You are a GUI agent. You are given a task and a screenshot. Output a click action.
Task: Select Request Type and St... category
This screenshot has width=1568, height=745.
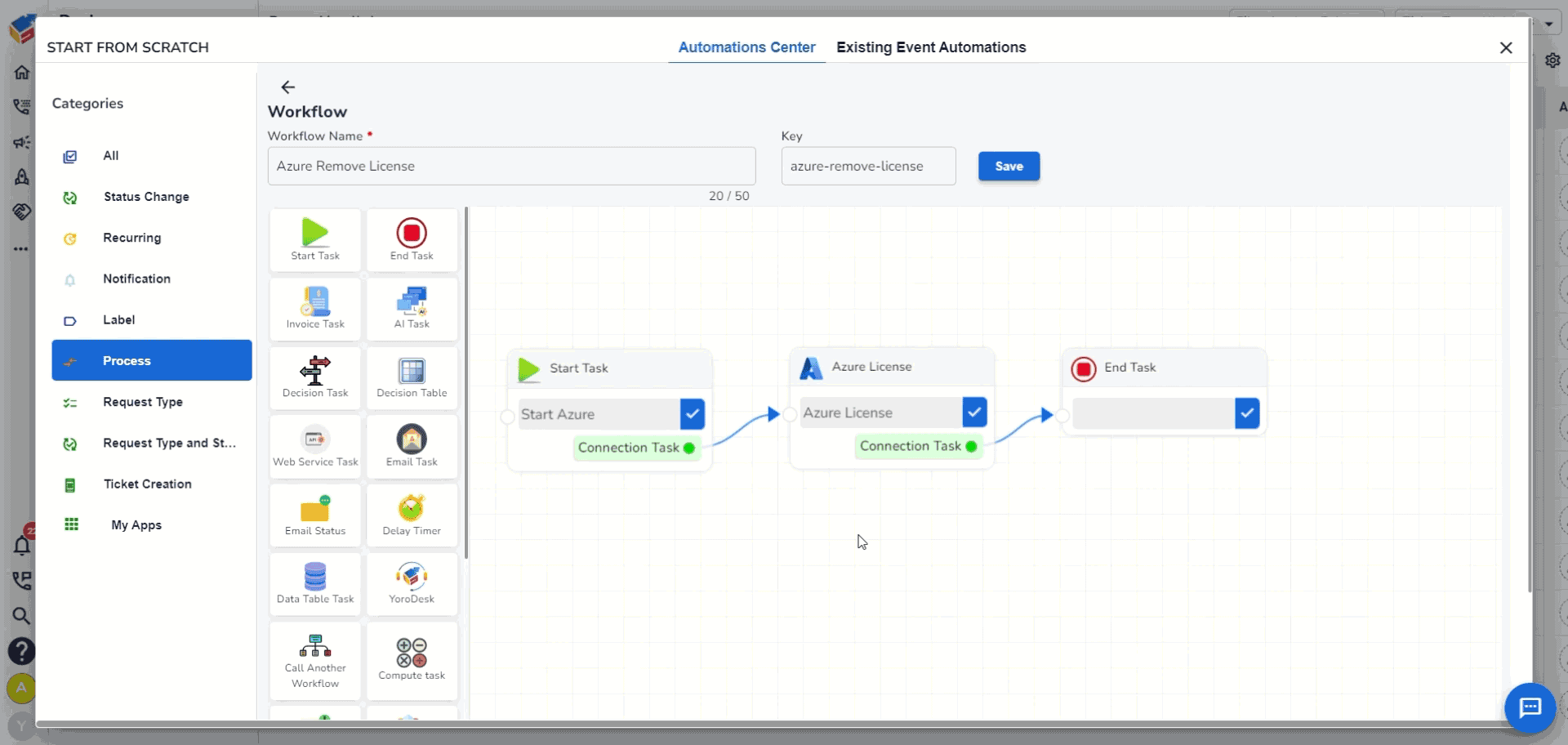pos(152,443)
